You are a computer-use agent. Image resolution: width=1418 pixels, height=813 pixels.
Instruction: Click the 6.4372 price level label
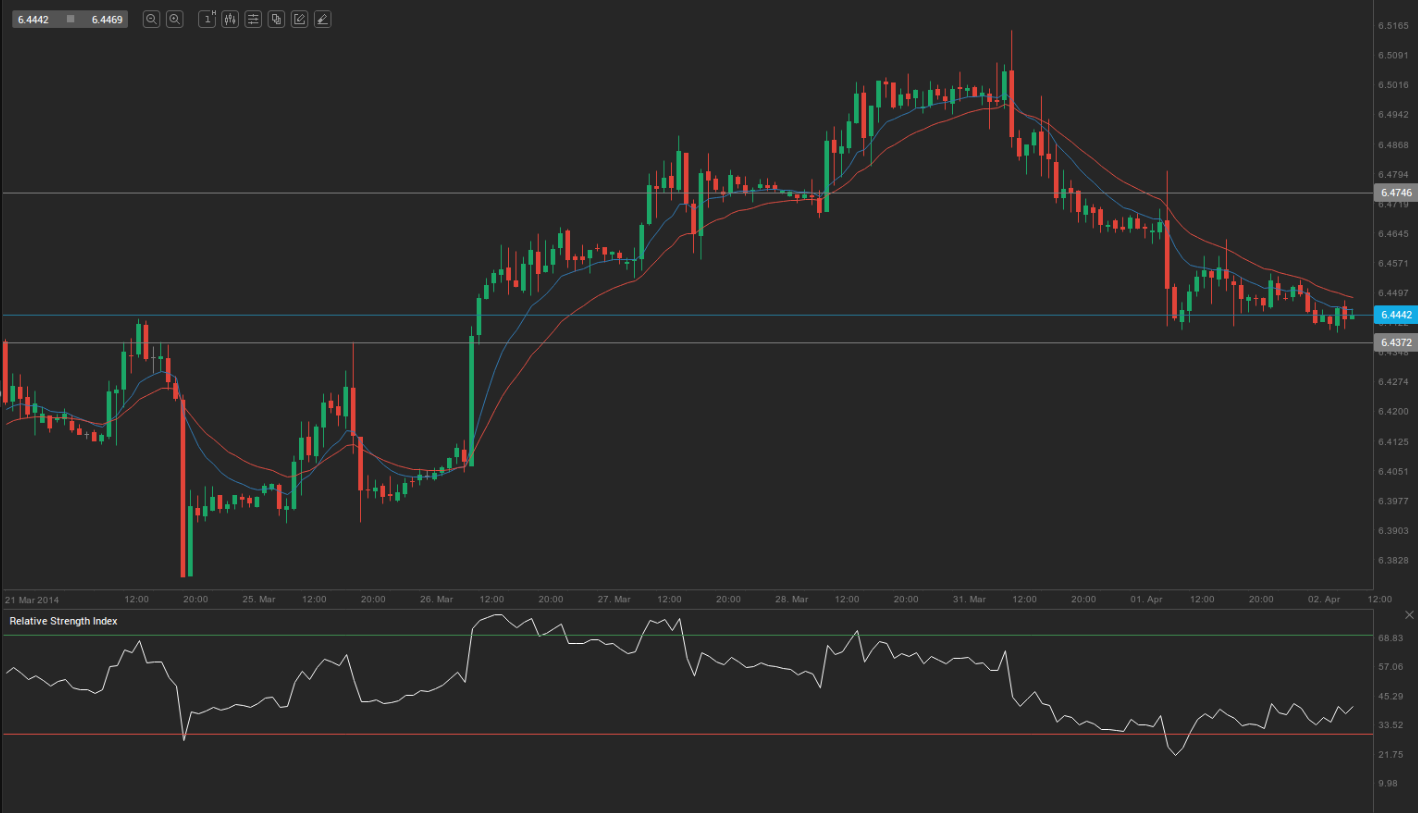pyautogui.click(x=1394, y=342)
